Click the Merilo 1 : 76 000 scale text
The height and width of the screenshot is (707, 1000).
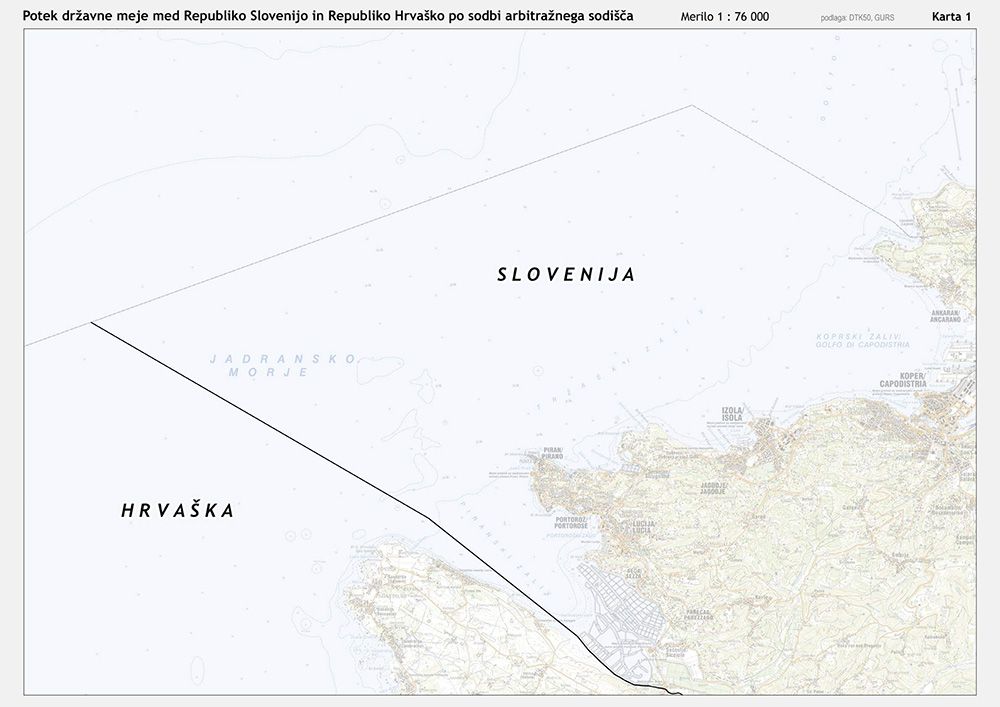[x=724, y=18]
